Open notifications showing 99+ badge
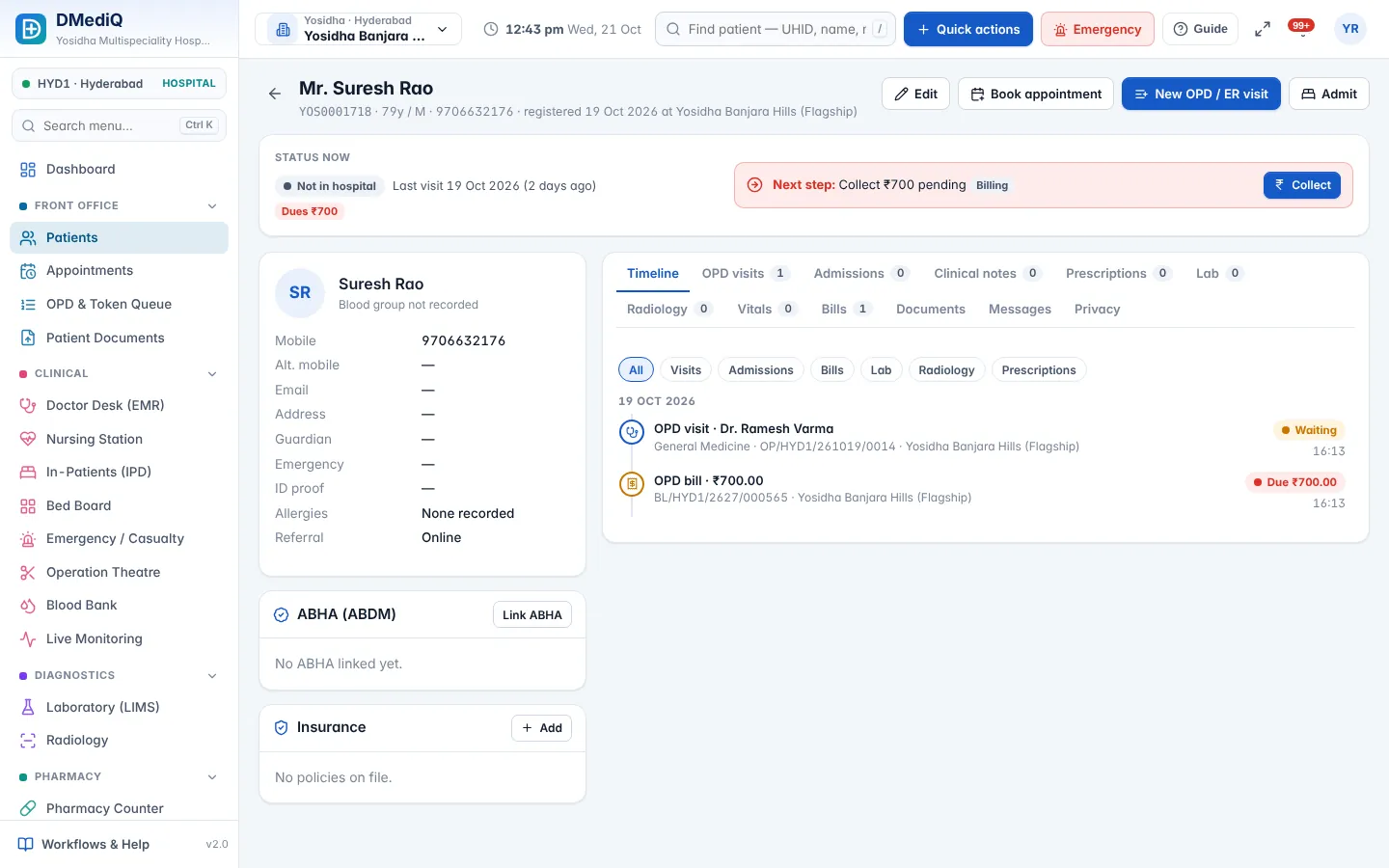Image resolution: width=1389 pixels, height=868 pixels. (1301, 28)
